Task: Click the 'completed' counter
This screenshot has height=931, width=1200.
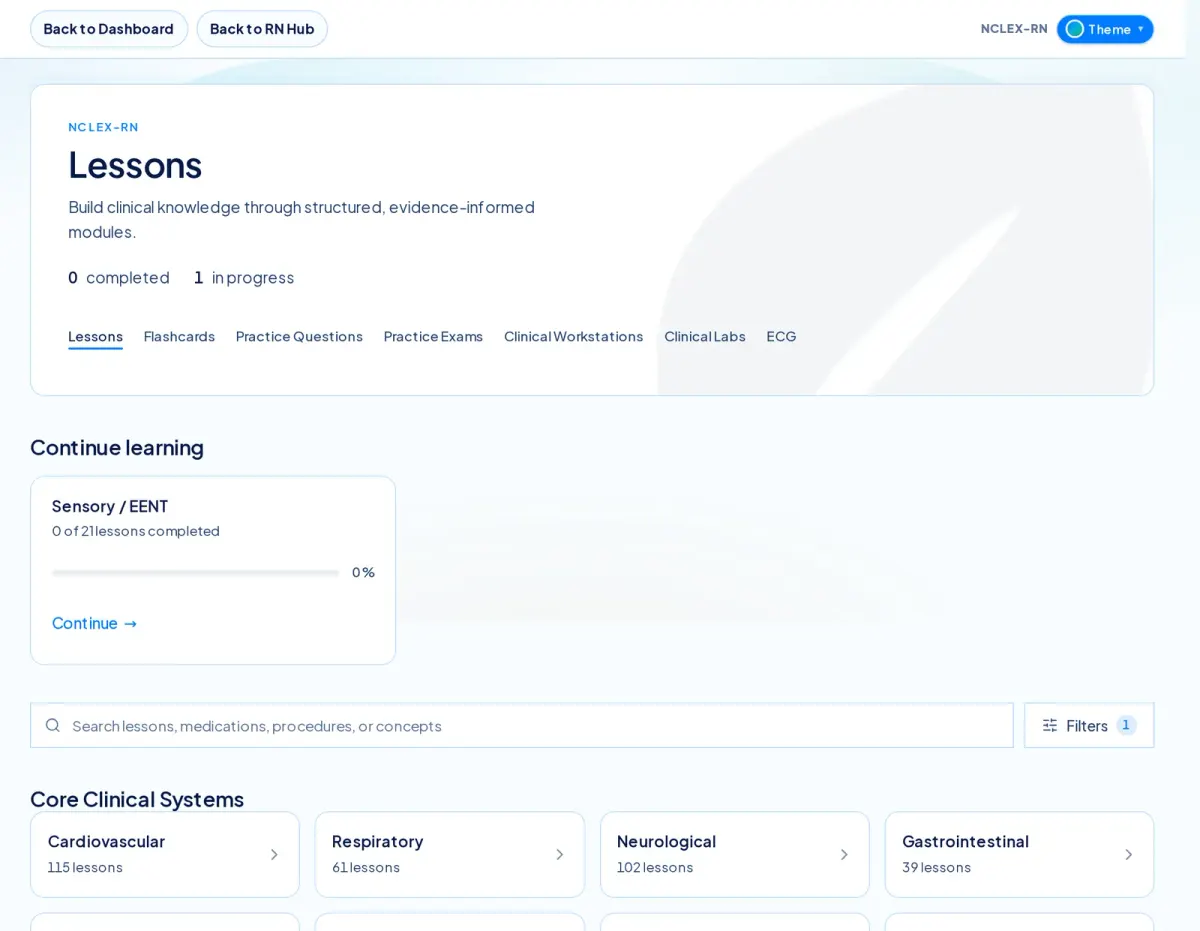Action: [119, 277]
